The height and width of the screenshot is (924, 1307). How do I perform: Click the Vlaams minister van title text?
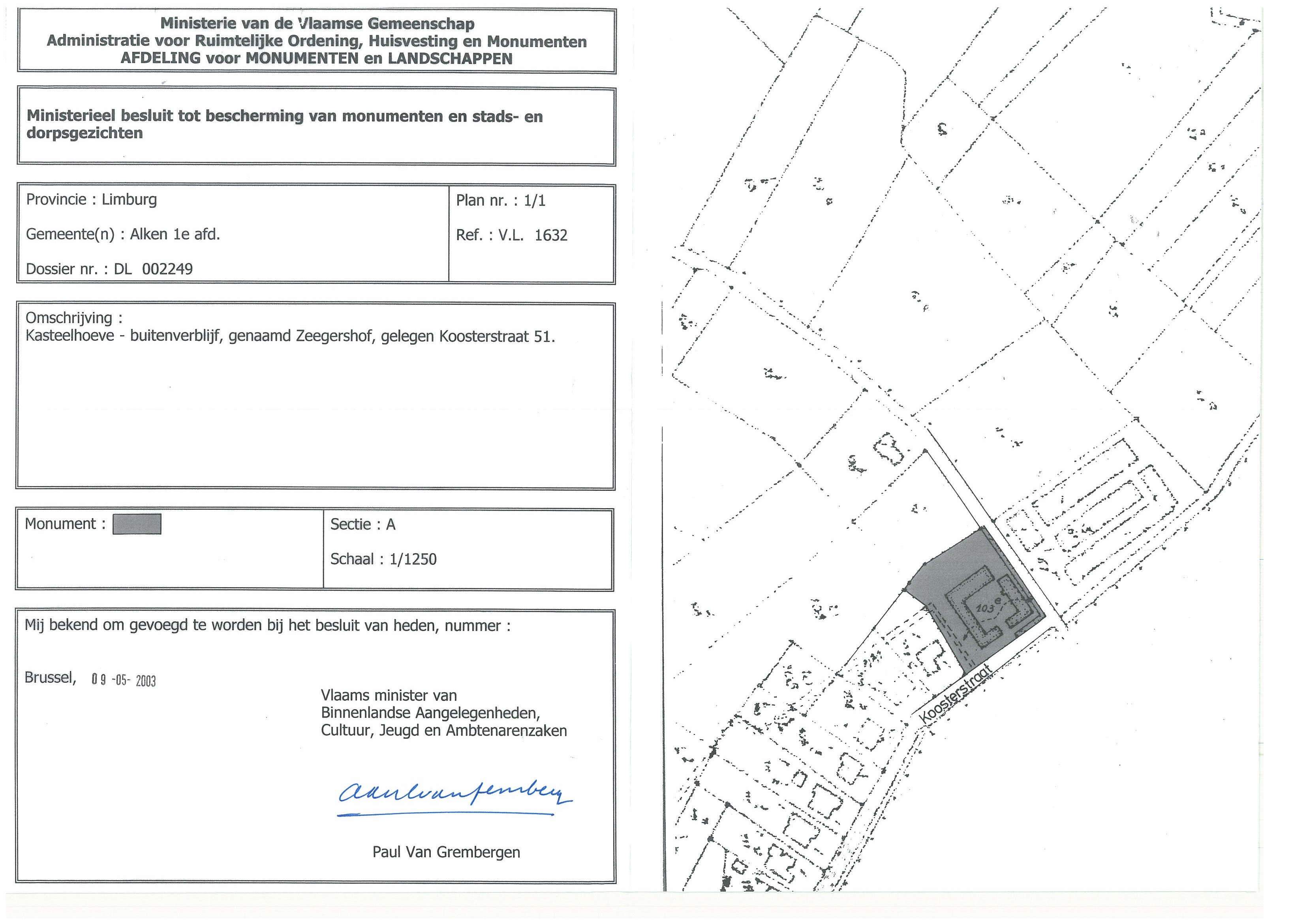pyautogui.click(x=389, y=695)
